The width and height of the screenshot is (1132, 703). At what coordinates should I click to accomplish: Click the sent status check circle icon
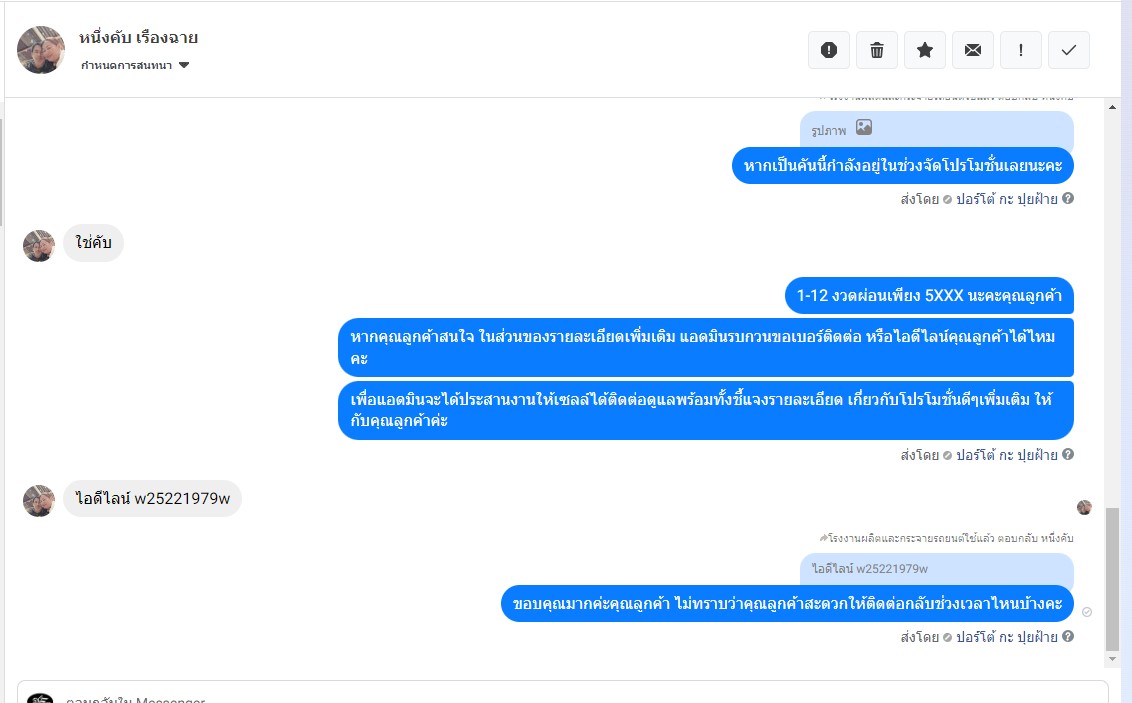tap(1087, 612)
